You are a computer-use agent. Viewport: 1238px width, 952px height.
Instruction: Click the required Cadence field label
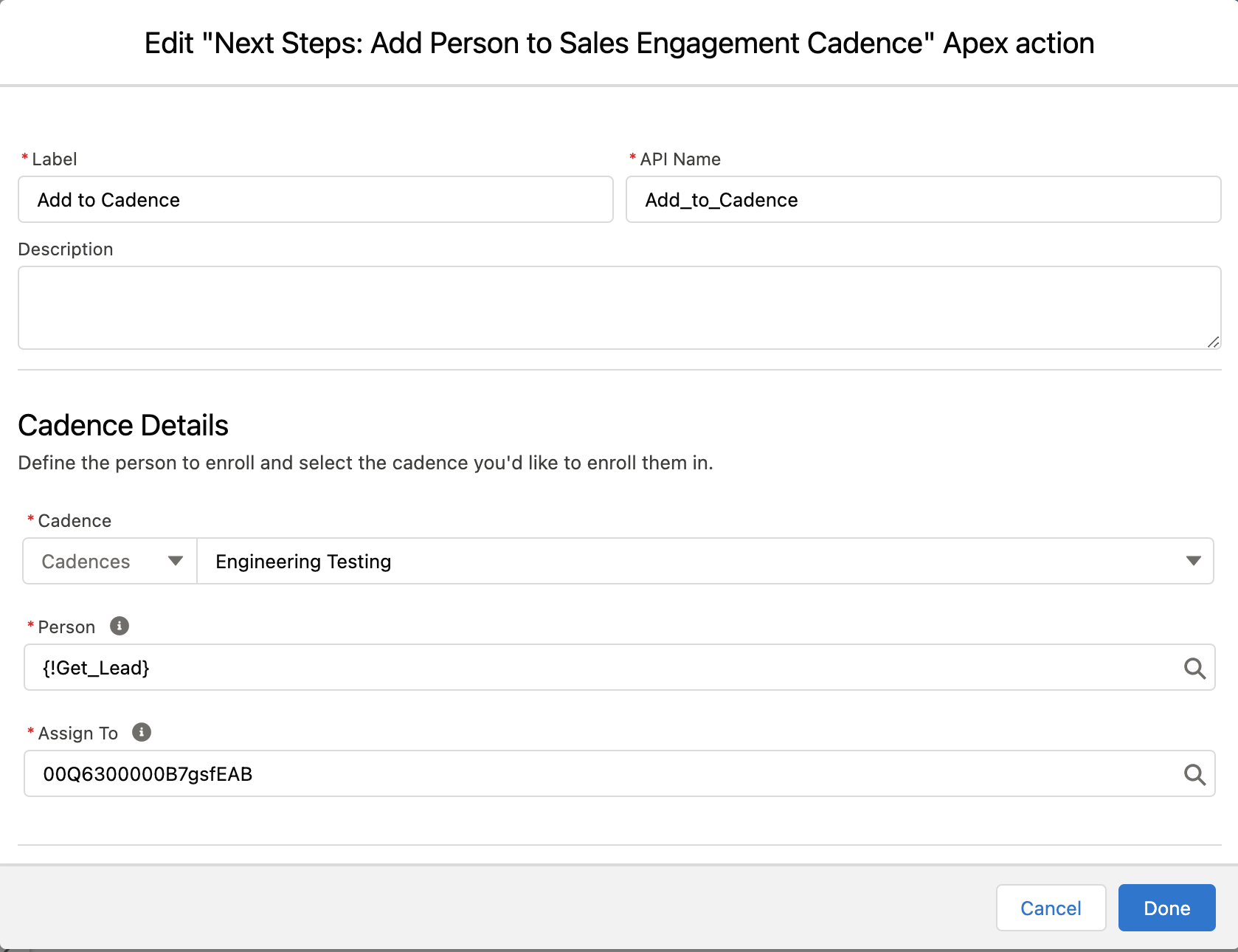coord(75,521)
